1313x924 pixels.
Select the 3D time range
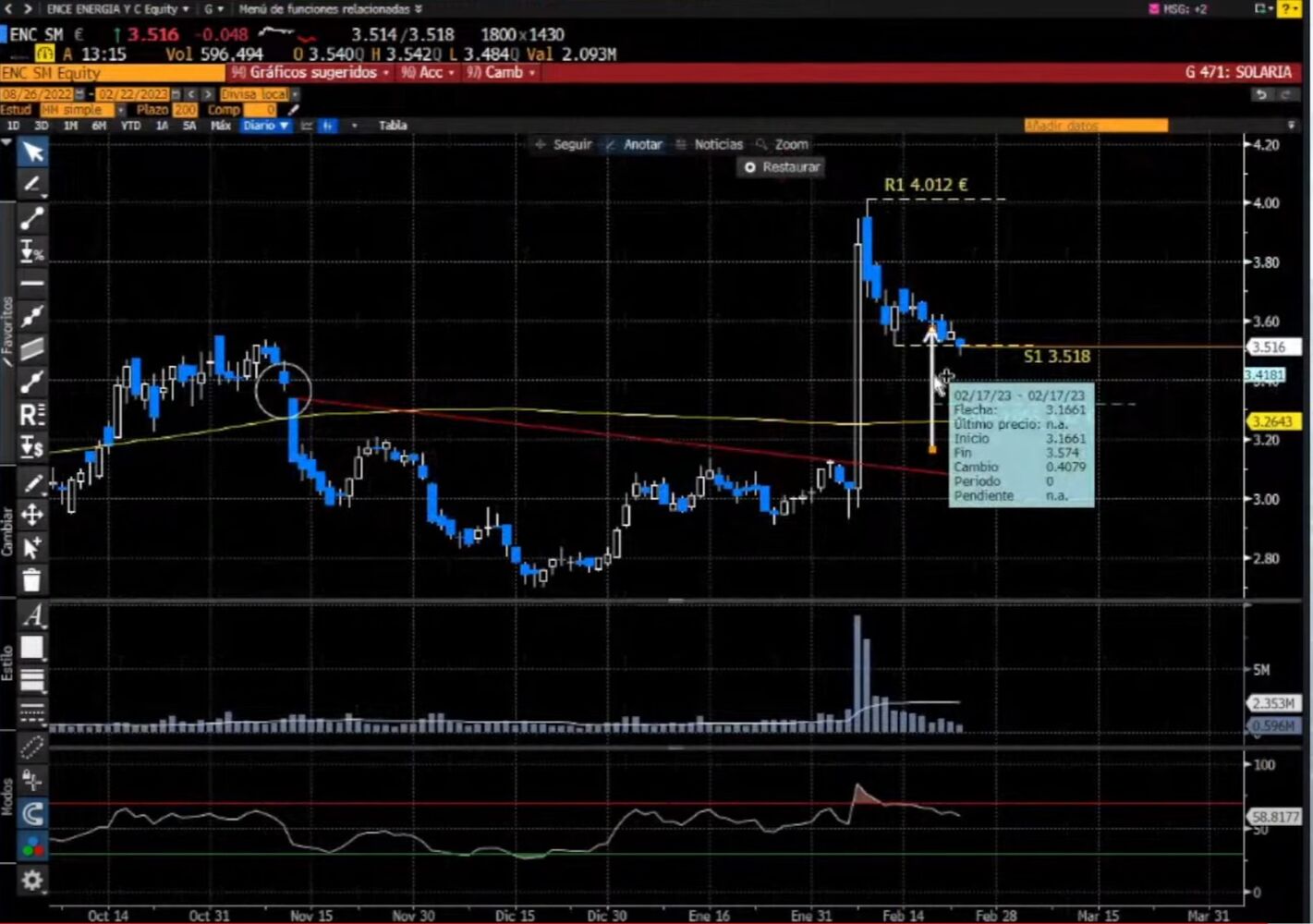coord(42,126)
